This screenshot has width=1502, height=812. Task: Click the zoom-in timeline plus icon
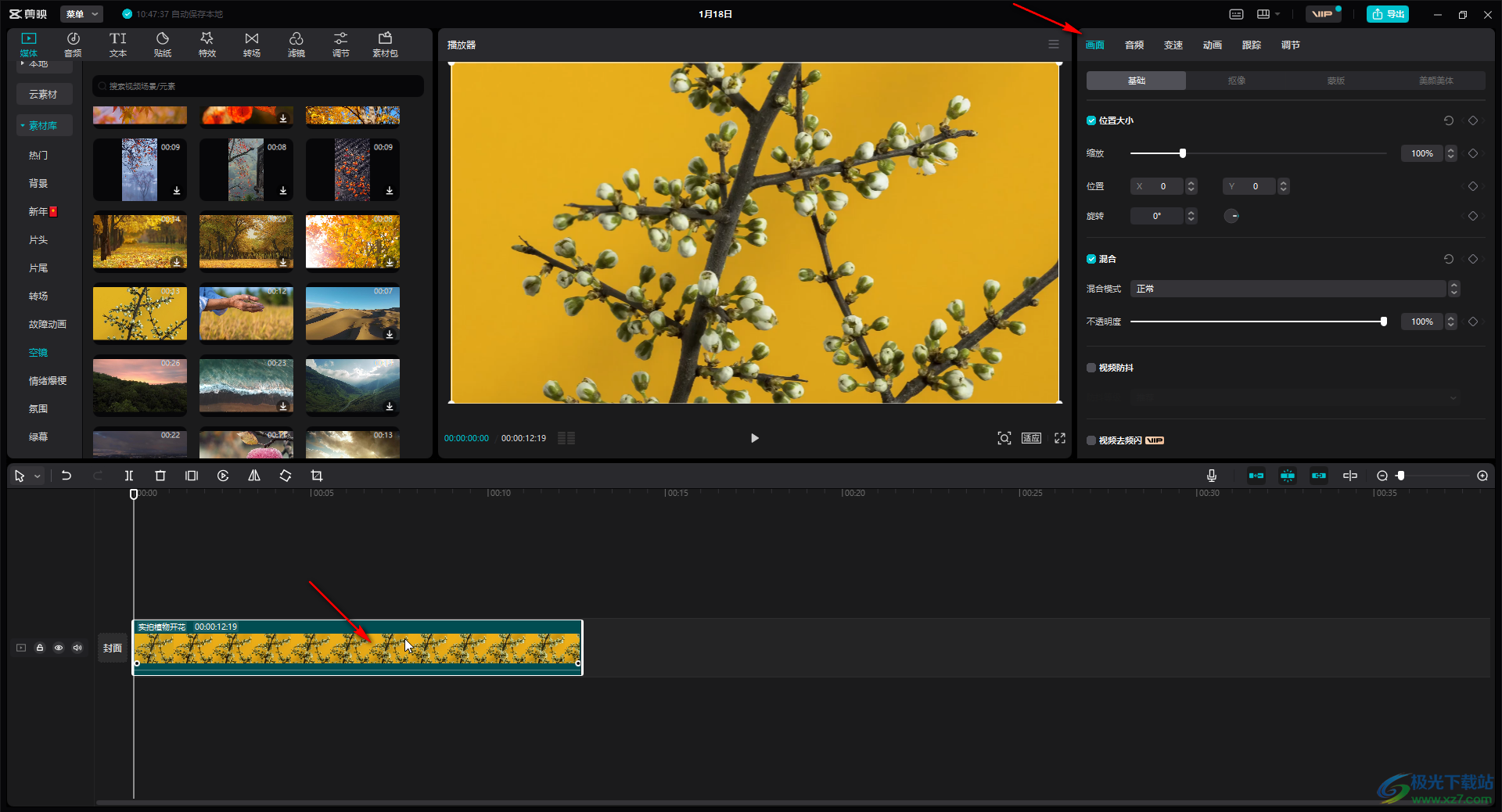1482,476
